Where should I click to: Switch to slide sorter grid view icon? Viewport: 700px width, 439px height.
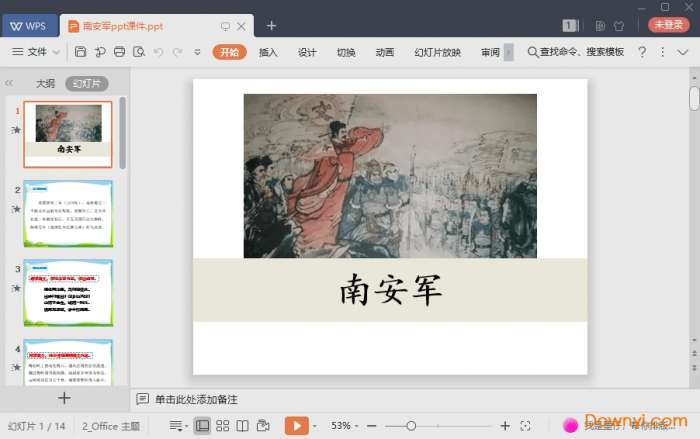pos(222,426)
